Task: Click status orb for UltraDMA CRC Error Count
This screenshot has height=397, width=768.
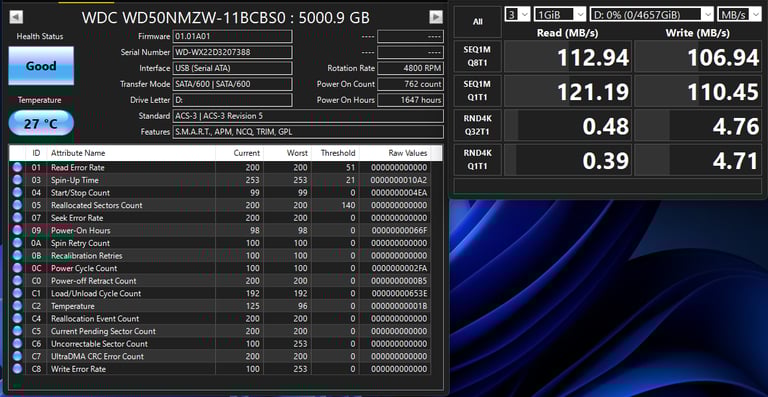Action: point(18,356)
